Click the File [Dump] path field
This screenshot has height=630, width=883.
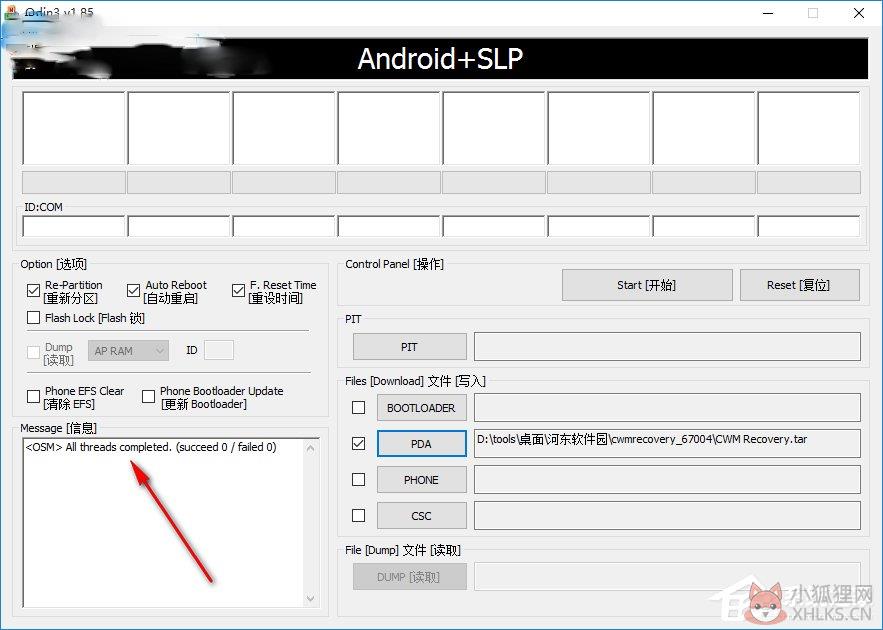(667, 577)
